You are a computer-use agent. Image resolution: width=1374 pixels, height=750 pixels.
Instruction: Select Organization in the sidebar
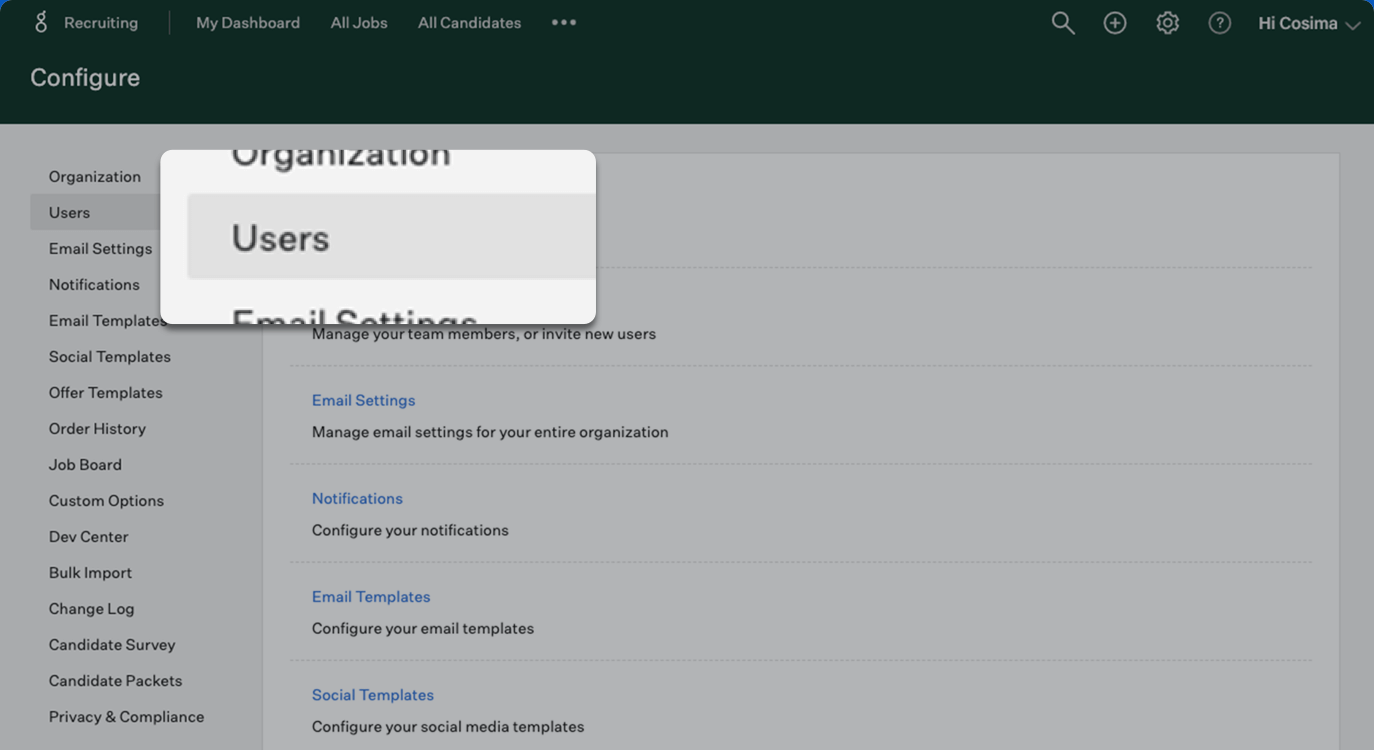click(95, 176)
